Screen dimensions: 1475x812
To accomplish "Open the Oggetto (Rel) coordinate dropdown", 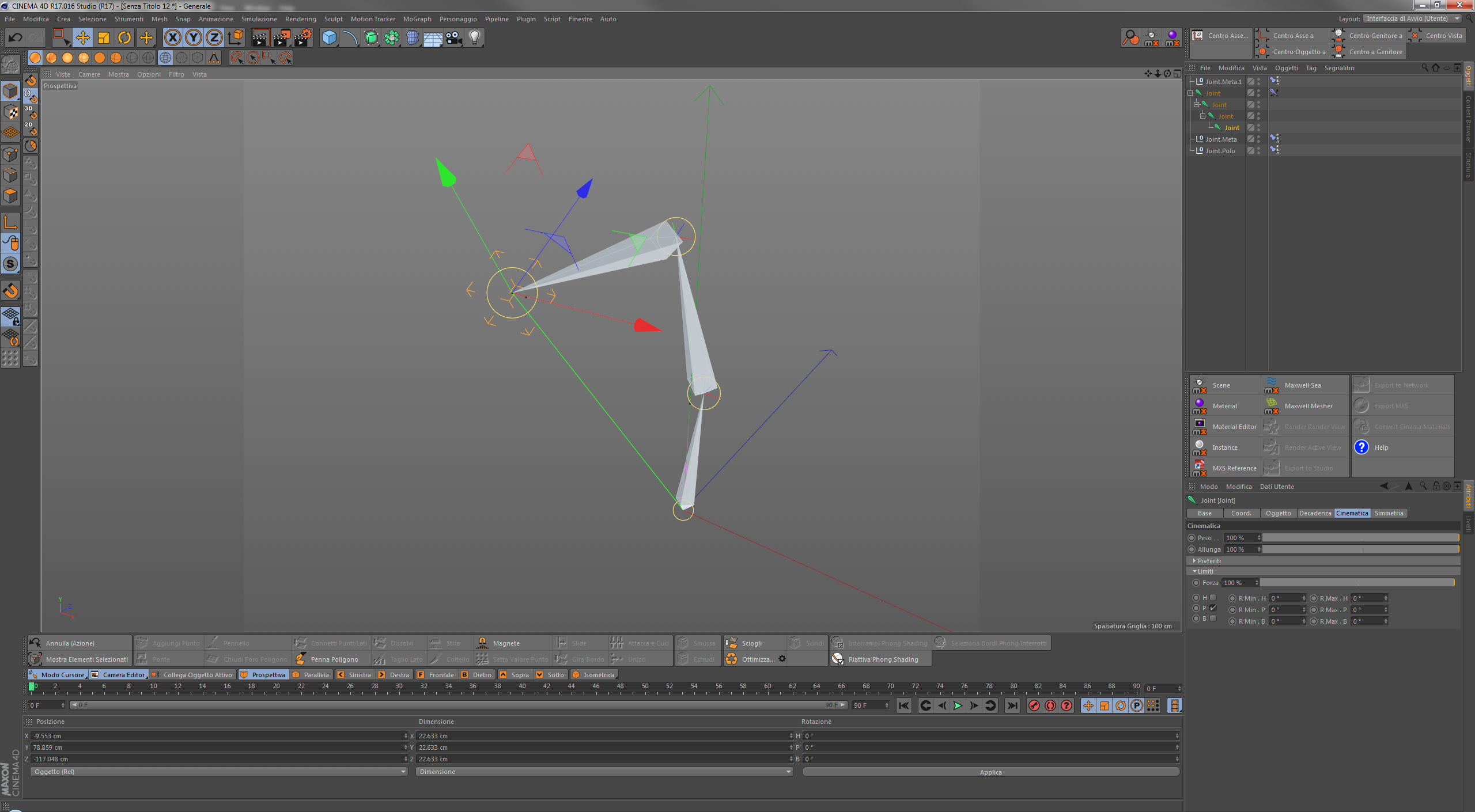I will pyautogui.click(x=219, y=772).
